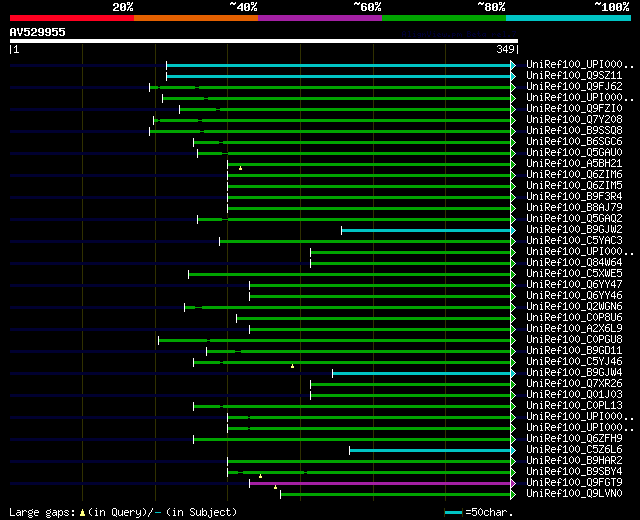Open the UniRef100_B6SGC6 hit label
This screenshot has width=640, height=520.
pos(574,142)
